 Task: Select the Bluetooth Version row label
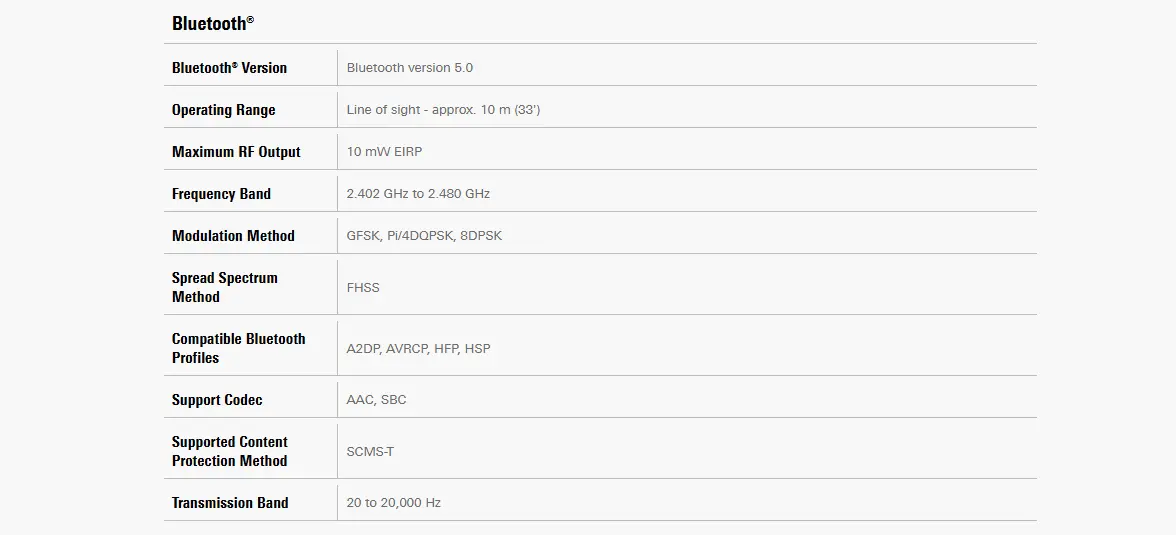point(230,68)
